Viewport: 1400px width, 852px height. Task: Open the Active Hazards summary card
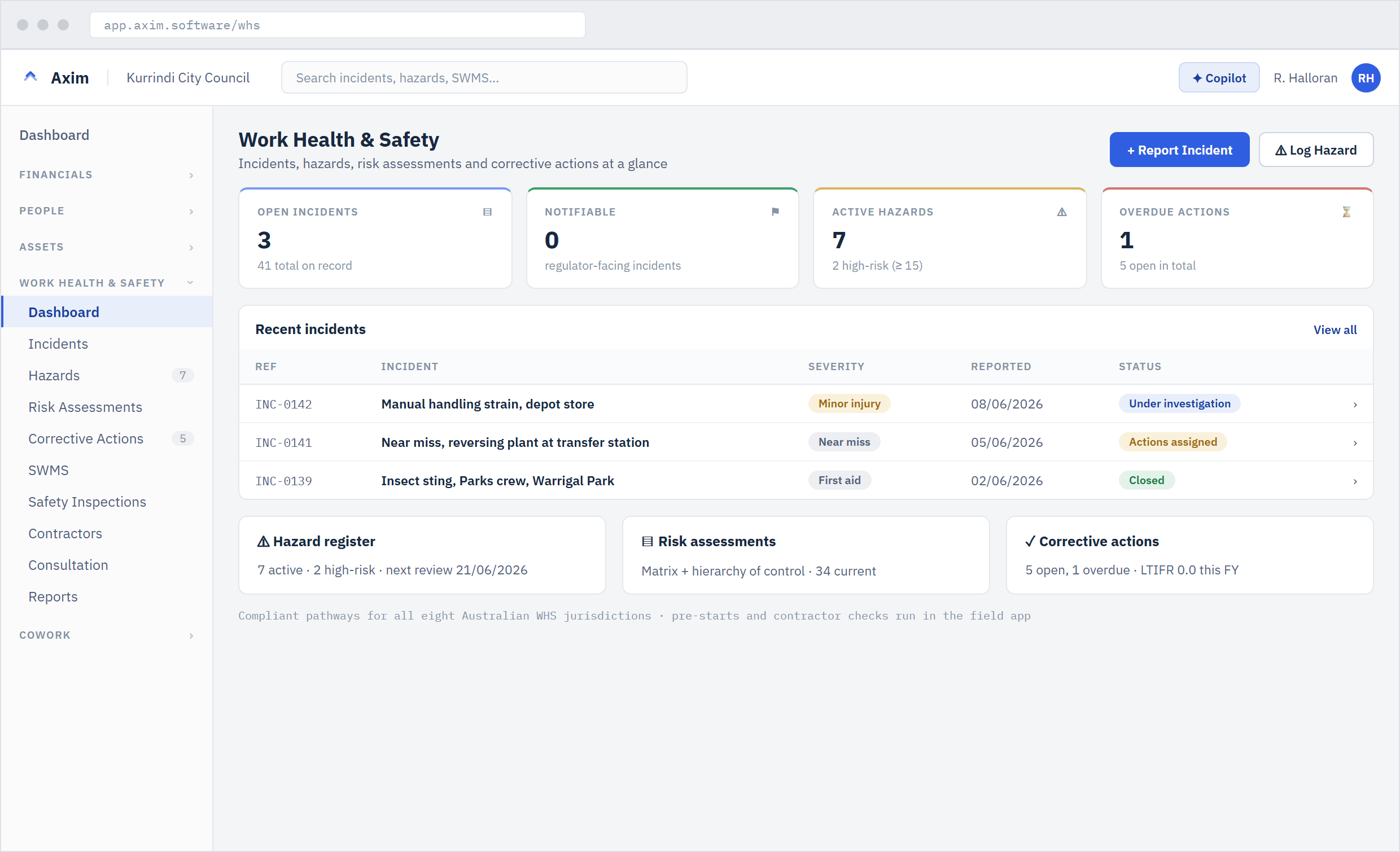(x=950, y=238)
